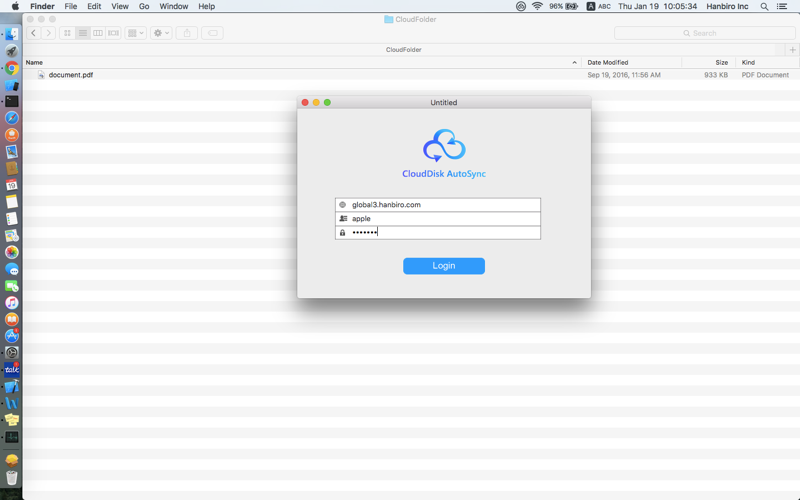Screen dimensions: 800x500
Task: Switch Finder to icon view
Action: click(67, 33)
